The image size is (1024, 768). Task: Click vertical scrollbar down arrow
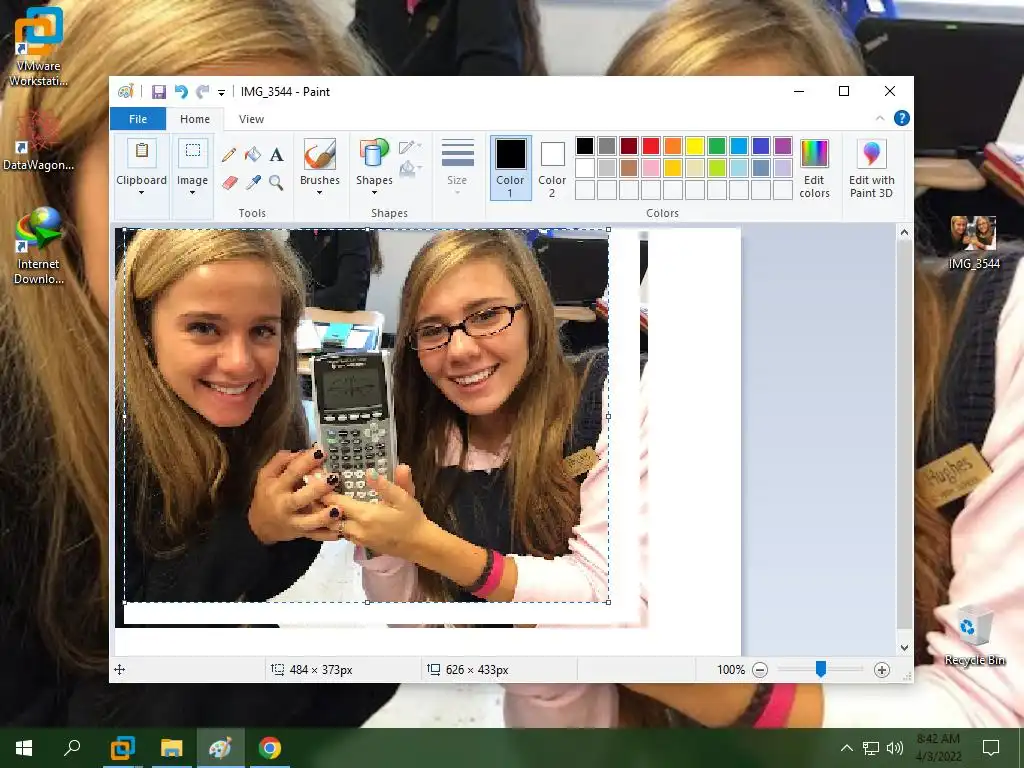coord(904,648)
